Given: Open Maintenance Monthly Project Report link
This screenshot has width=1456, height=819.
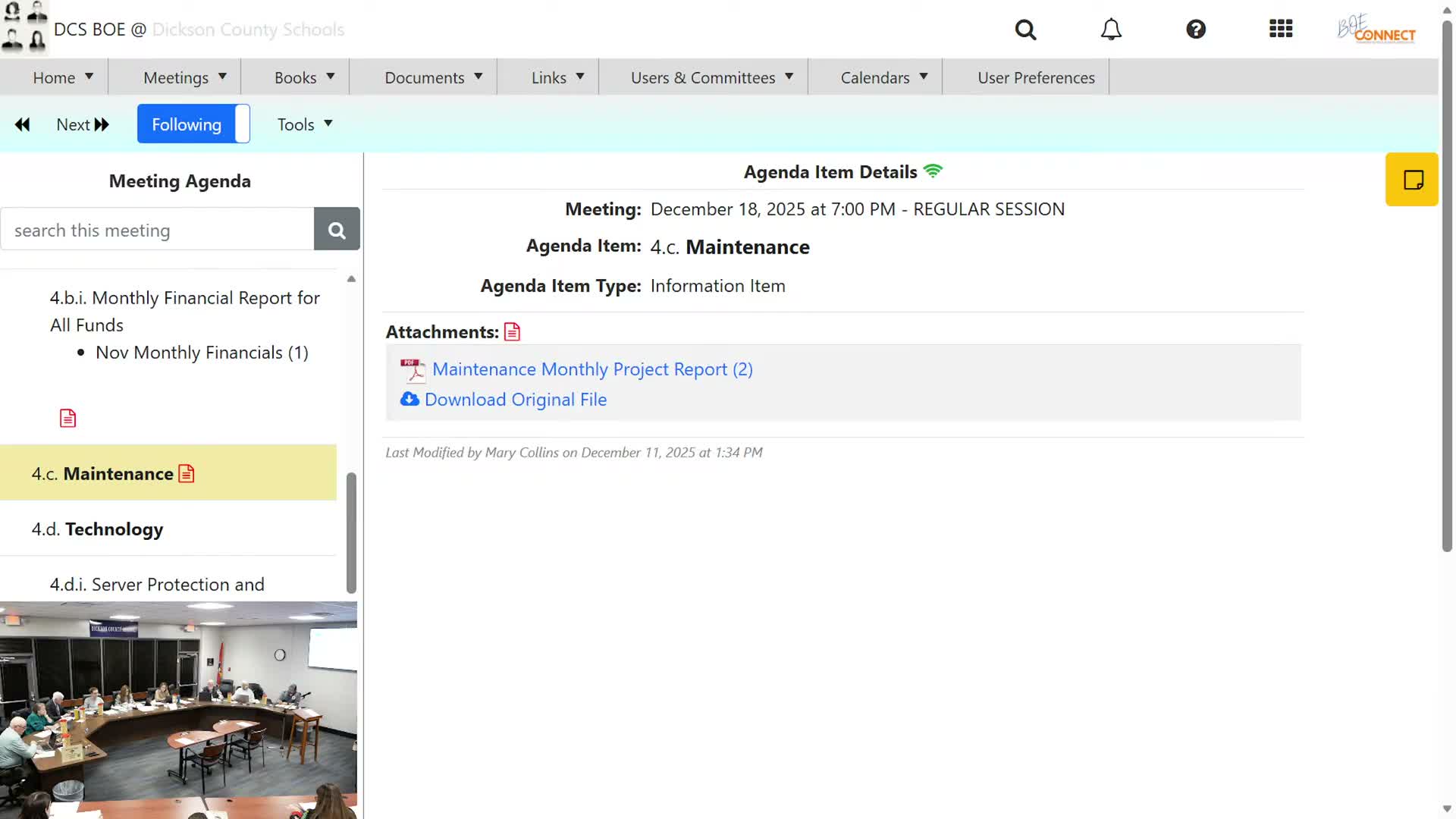Looking at the screenshot, I should 592,369.
